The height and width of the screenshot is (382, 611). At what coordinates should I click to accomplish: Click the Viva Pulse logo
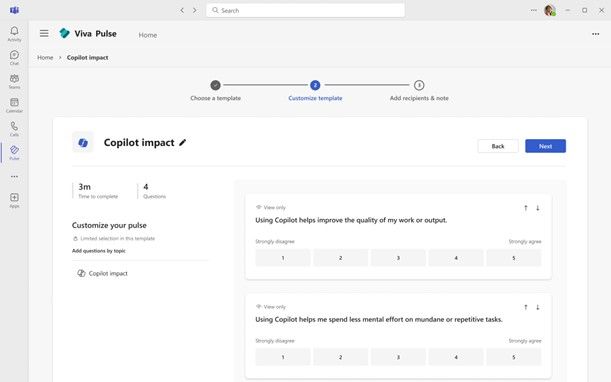(64, 34)
